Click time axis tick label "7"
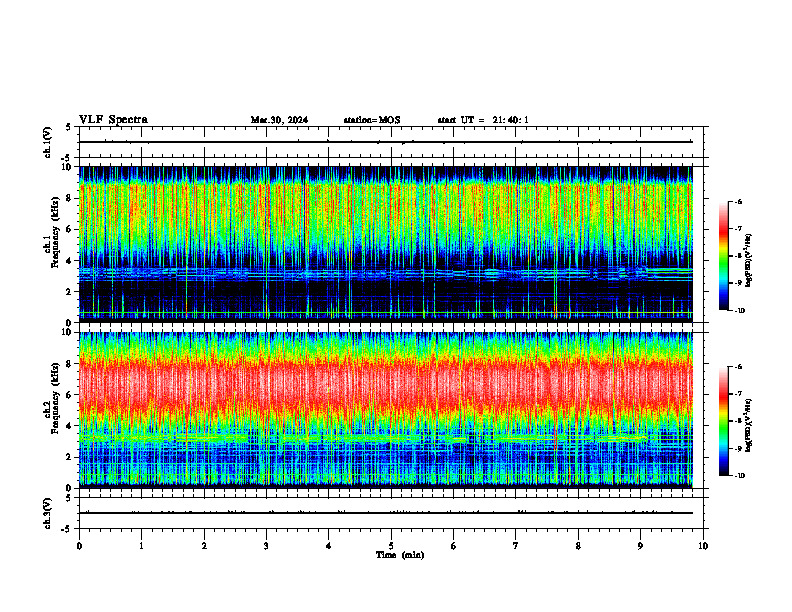The height and width of the screenshot is (612, 792). tap(516, 546)
